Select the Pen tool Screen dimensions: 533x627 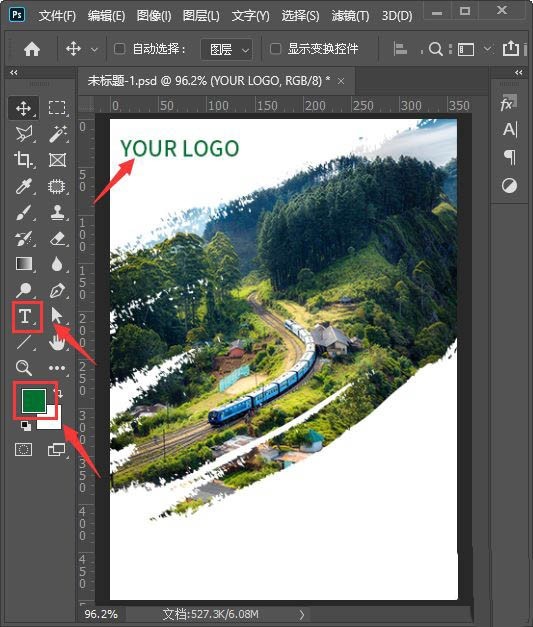click(57, 290)
